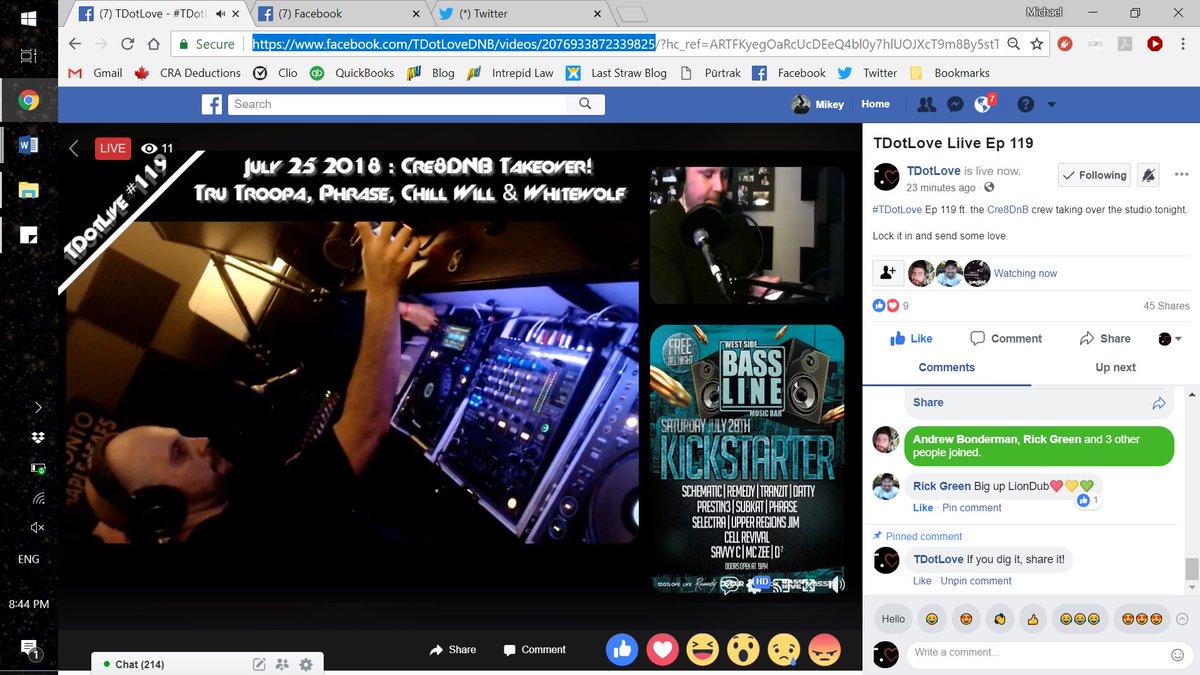Open the Bookmarks folder in the bookmarks bar
The height and width of the screenshot is (675, 1200).
950,73
